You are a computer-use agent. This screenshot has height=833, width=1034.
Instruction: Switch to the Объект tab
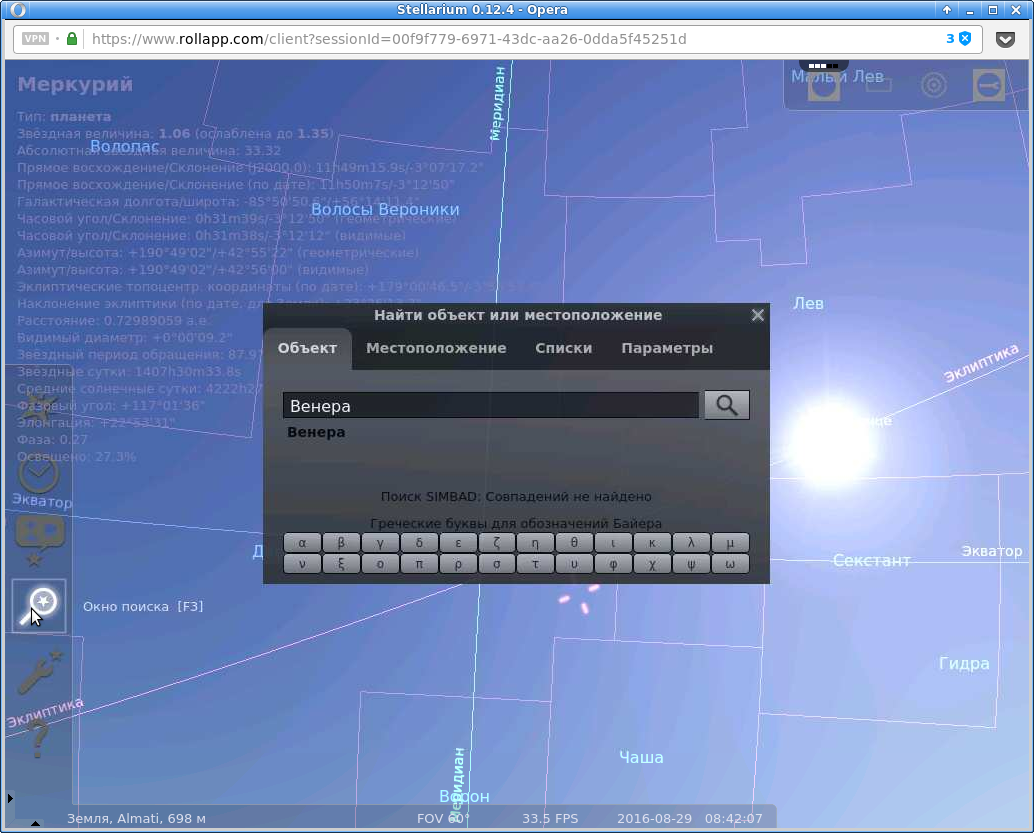307,348
